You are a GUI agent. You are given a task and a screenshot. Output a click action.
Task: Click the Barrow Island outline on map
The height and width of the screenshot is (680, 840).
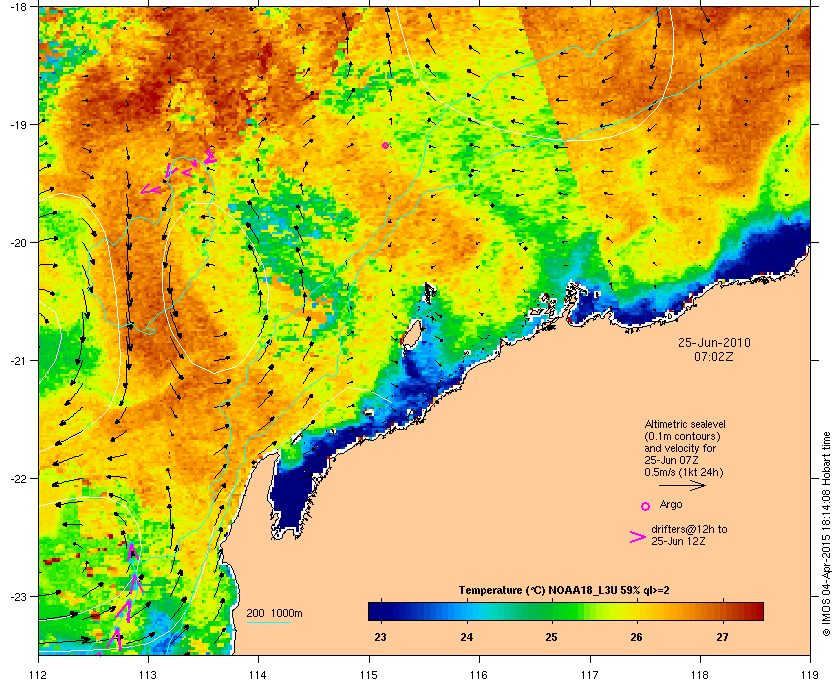coord(411,334)
